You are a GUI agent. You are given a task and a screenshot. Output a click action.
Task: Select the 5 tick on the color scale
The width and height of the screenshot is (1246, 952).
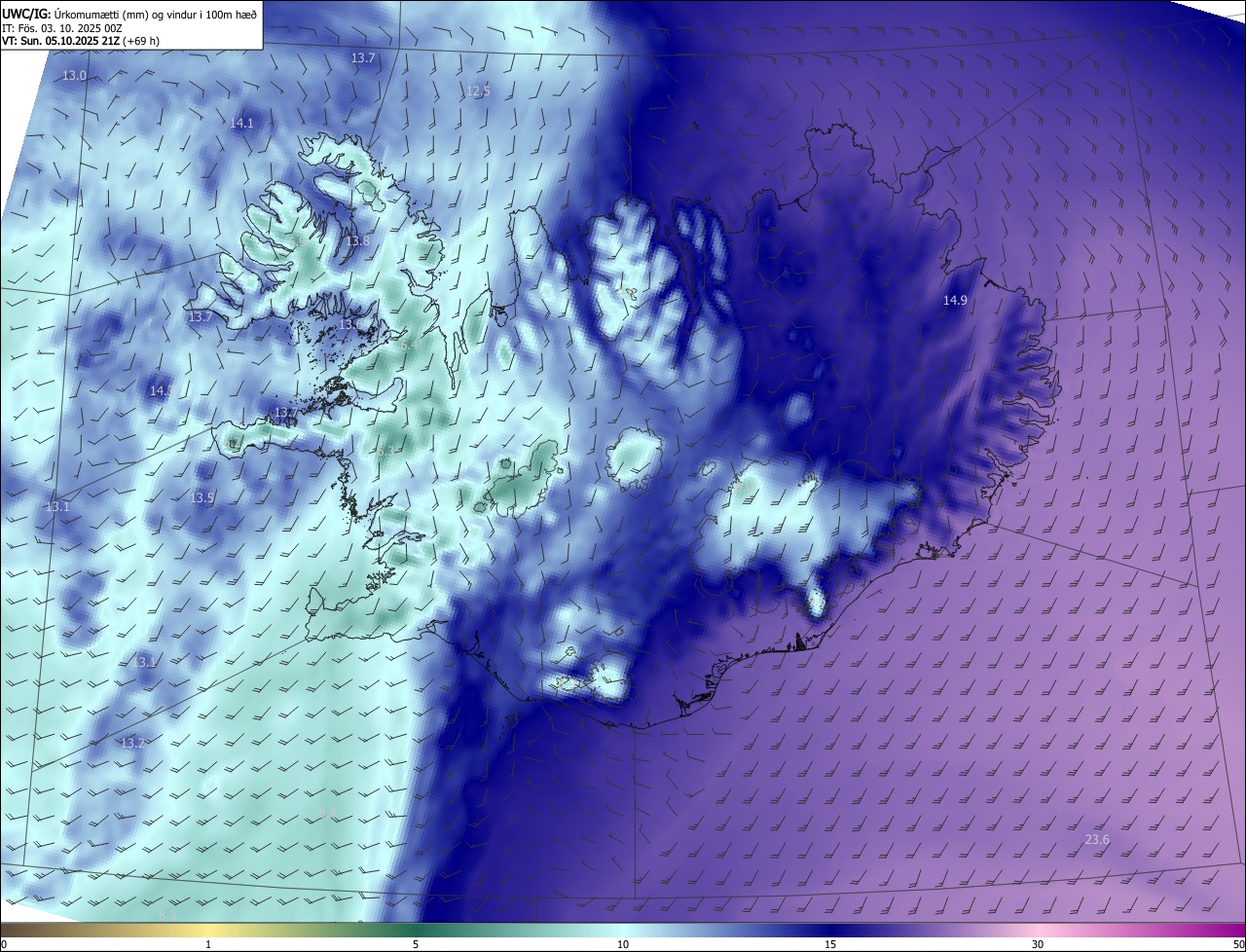[x=416, y=945]
